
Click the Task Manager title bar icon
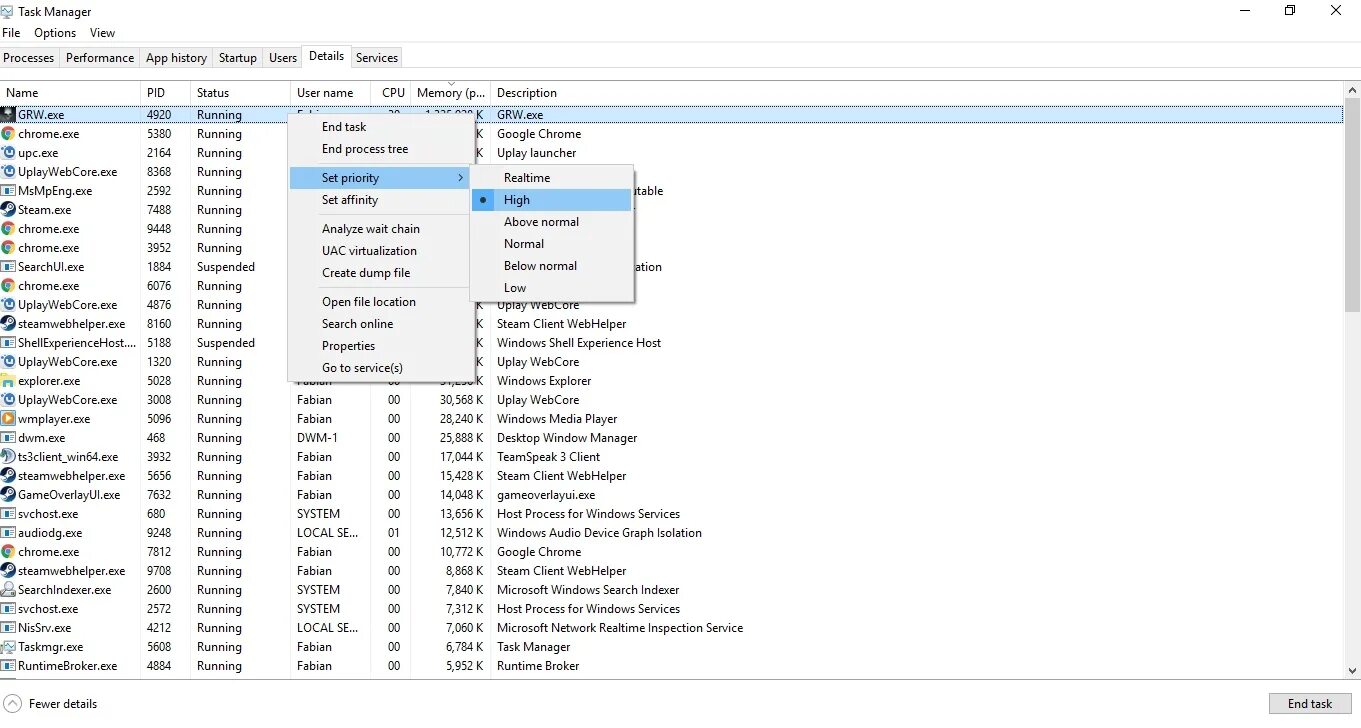(9, 11)
